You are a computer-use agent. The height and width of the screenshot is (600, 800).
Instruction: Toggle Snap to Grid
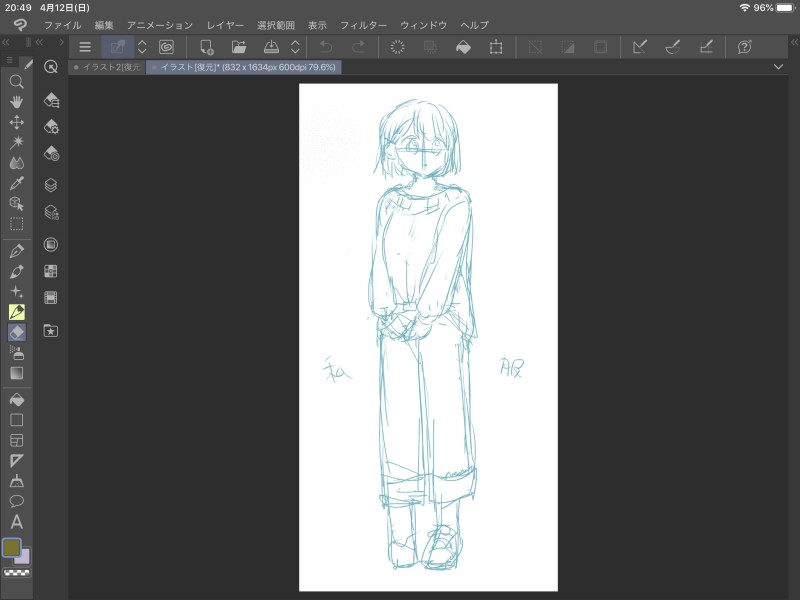[x=705, y=46]
